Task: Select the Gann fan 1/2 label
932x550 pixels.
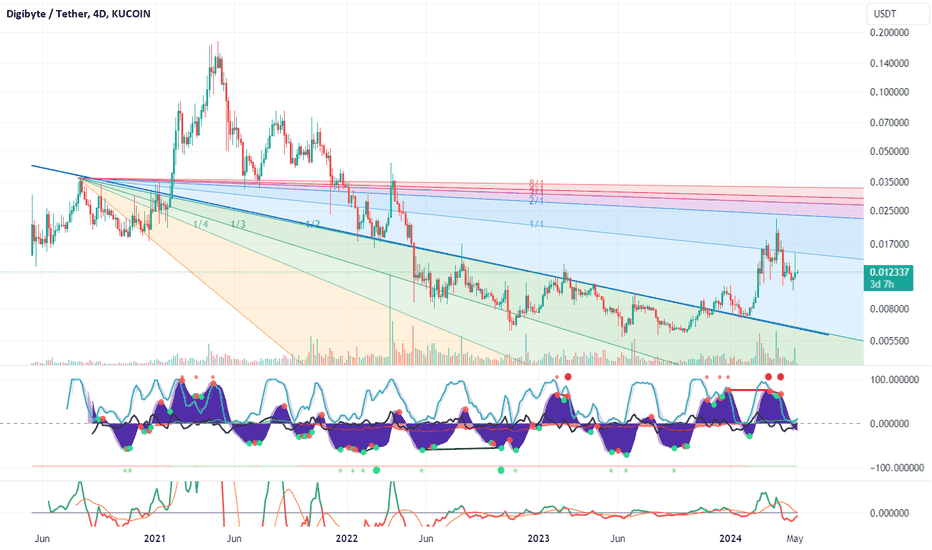Action: click(x=313, y=224)
